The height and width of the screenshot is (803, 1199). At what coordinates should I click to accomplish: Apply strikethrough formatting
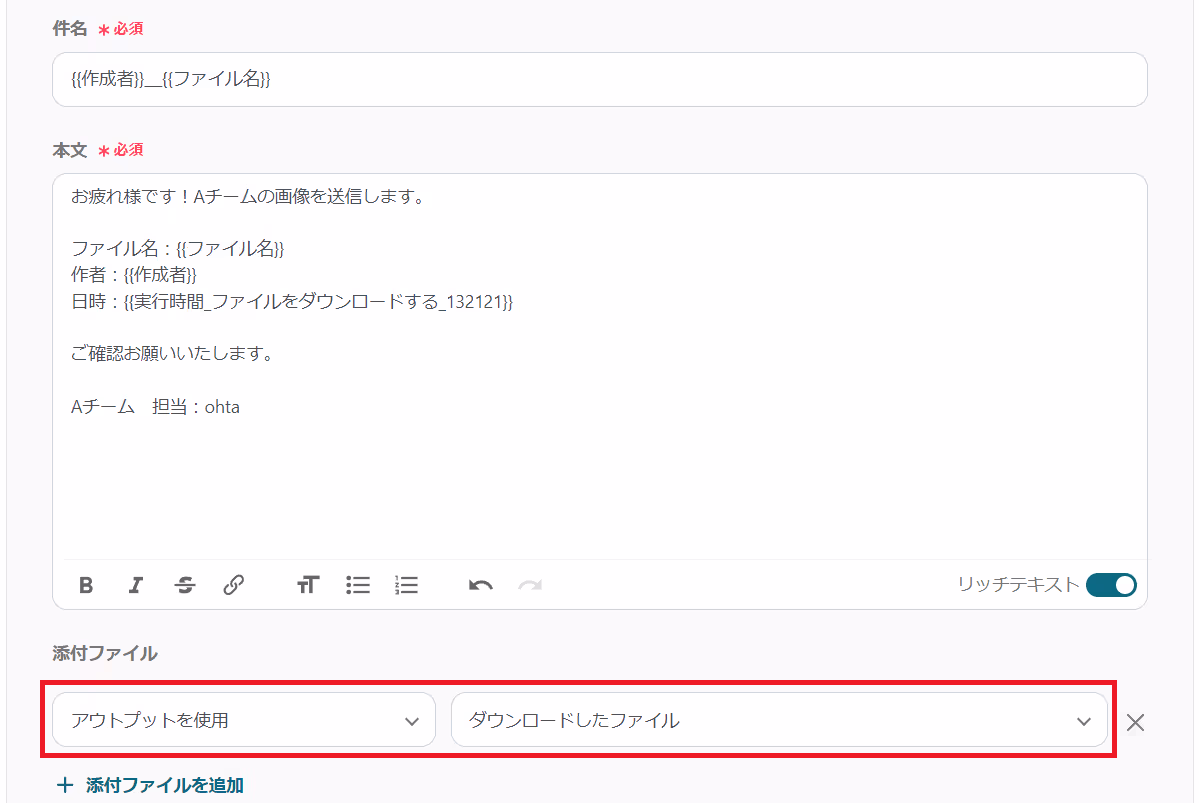tap(184, 585)
